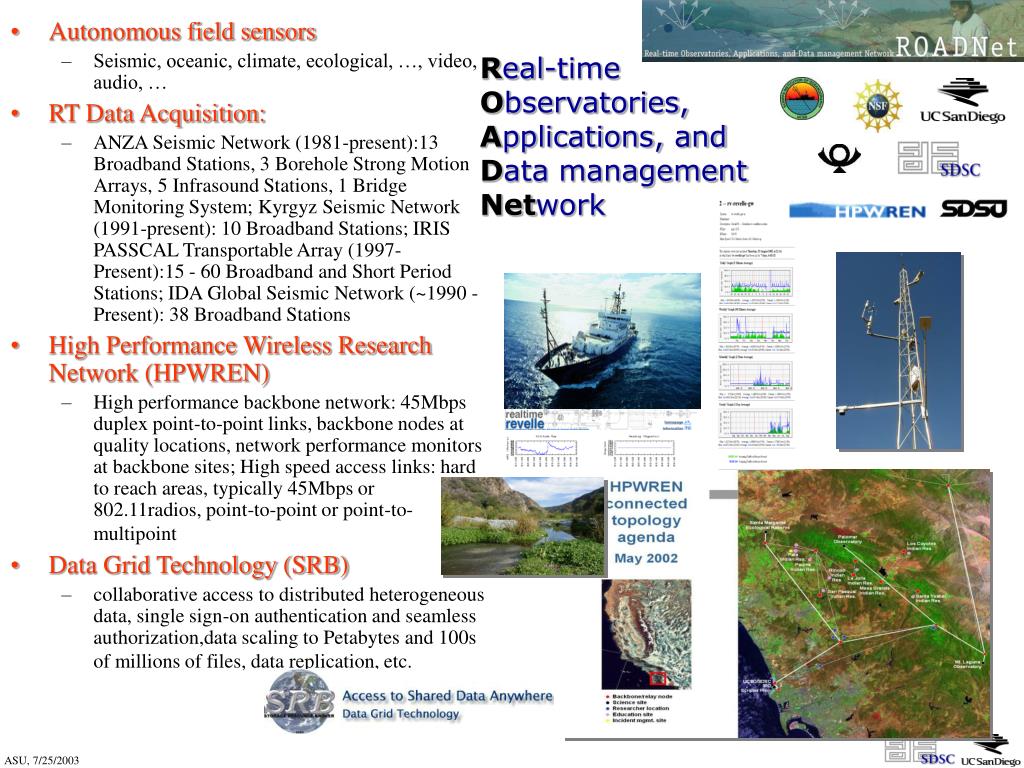Viewport: 1024px width, 768px height.
Task: Click the SDSC logo beside the post horn
Action: click(x=939, y=159)
